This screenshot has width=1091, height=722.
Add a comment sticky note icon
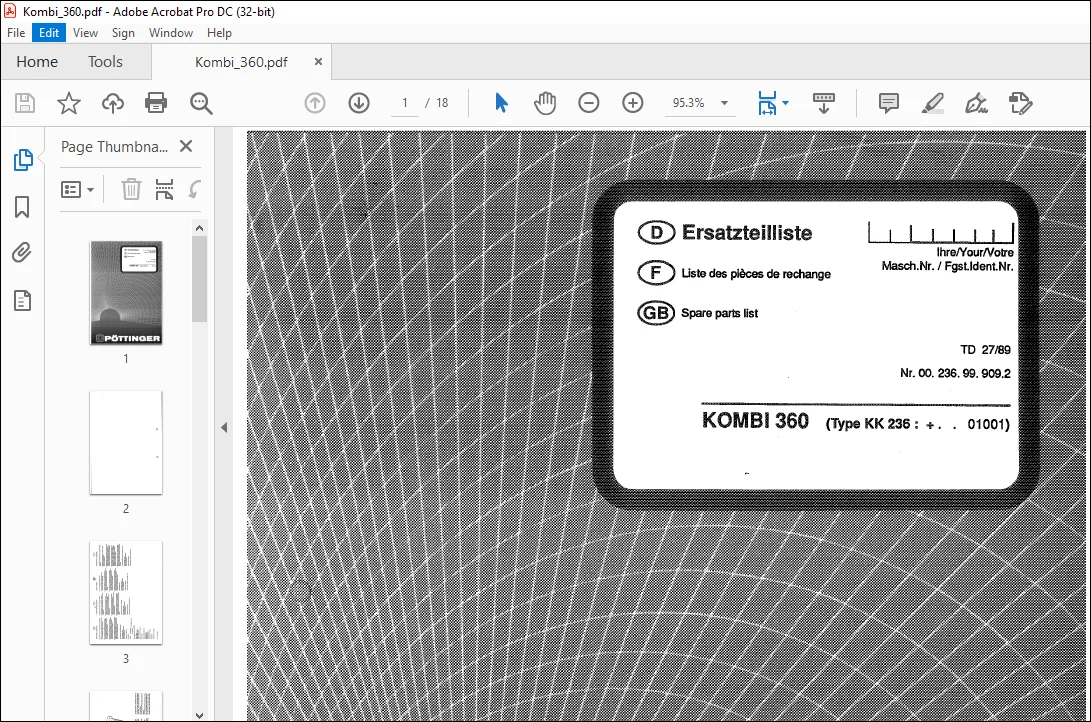click(x=889, y=103)
